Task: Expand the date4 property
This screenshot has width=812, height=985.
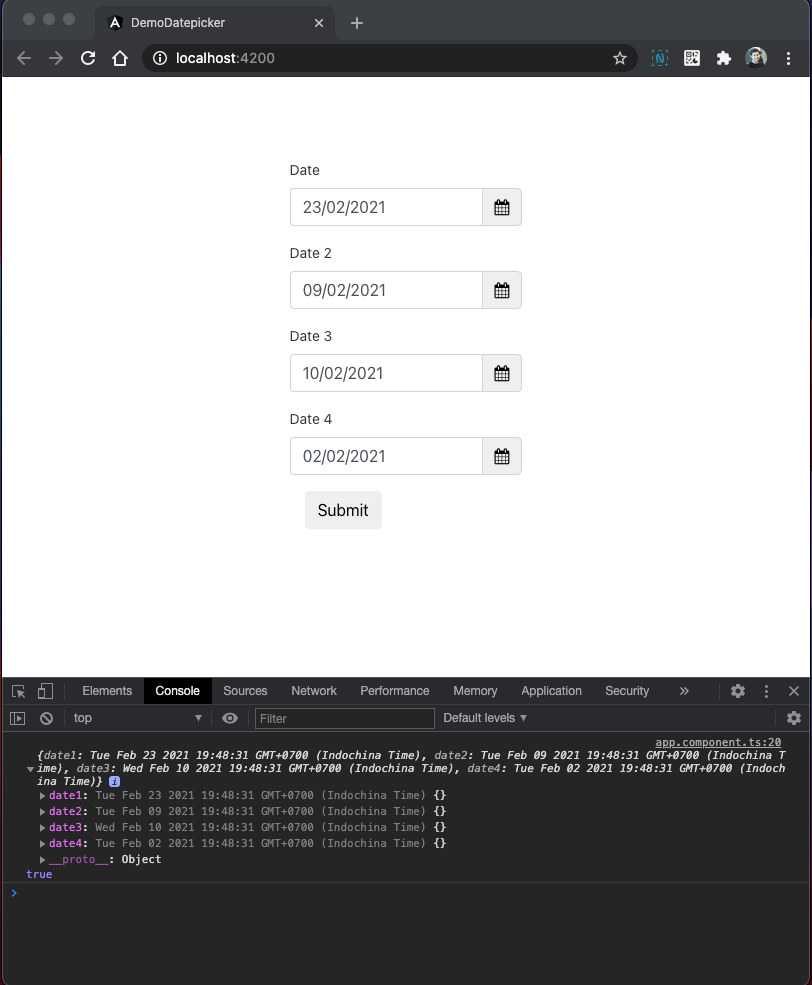Action: click(42, 844)
